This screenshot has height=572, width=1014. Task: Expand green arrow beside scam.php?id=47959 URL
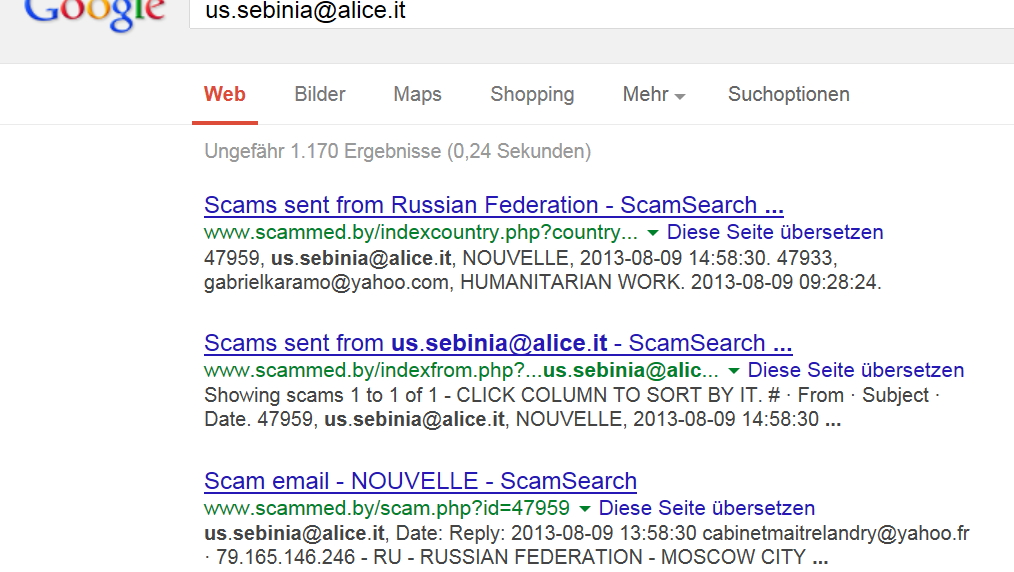pyautogui.click(x=585, y=509)
